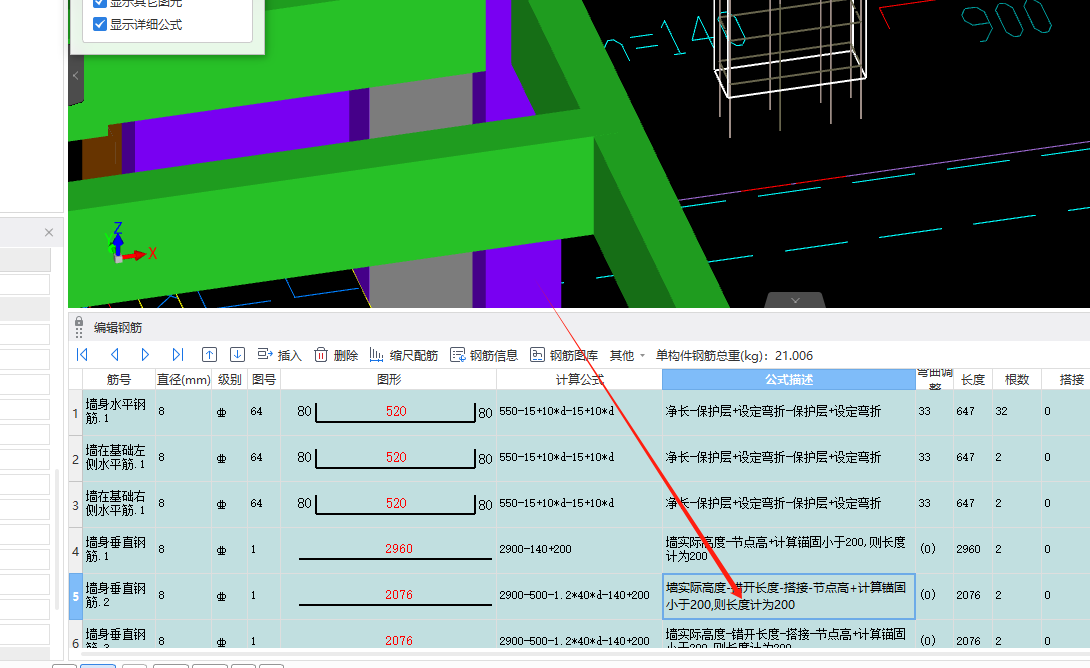The image size is (1090, 668).
Task: Select 直径(mm) column header
Action: click(x=184, y=380)
